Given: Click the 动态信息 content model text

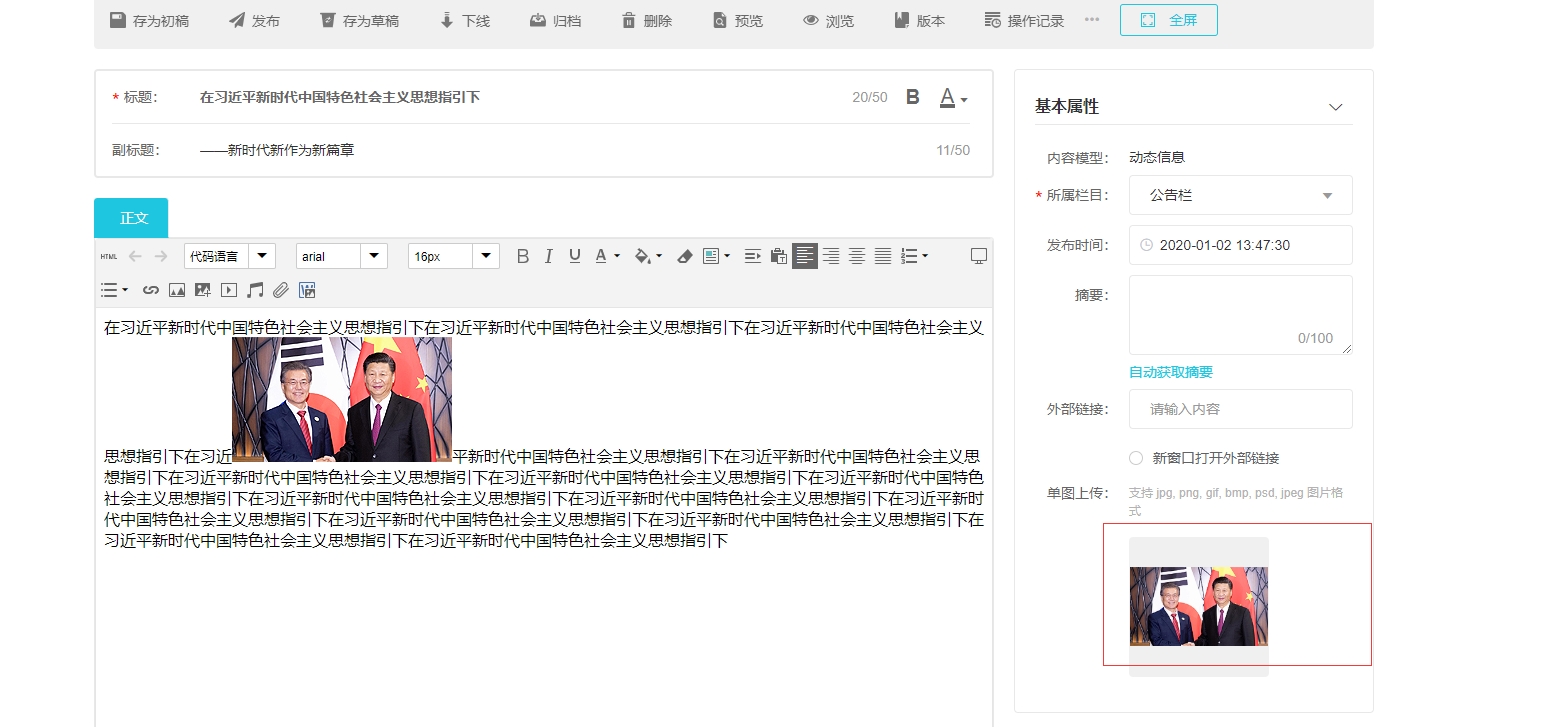Looking at the screenshot, I should point(1157,157).
